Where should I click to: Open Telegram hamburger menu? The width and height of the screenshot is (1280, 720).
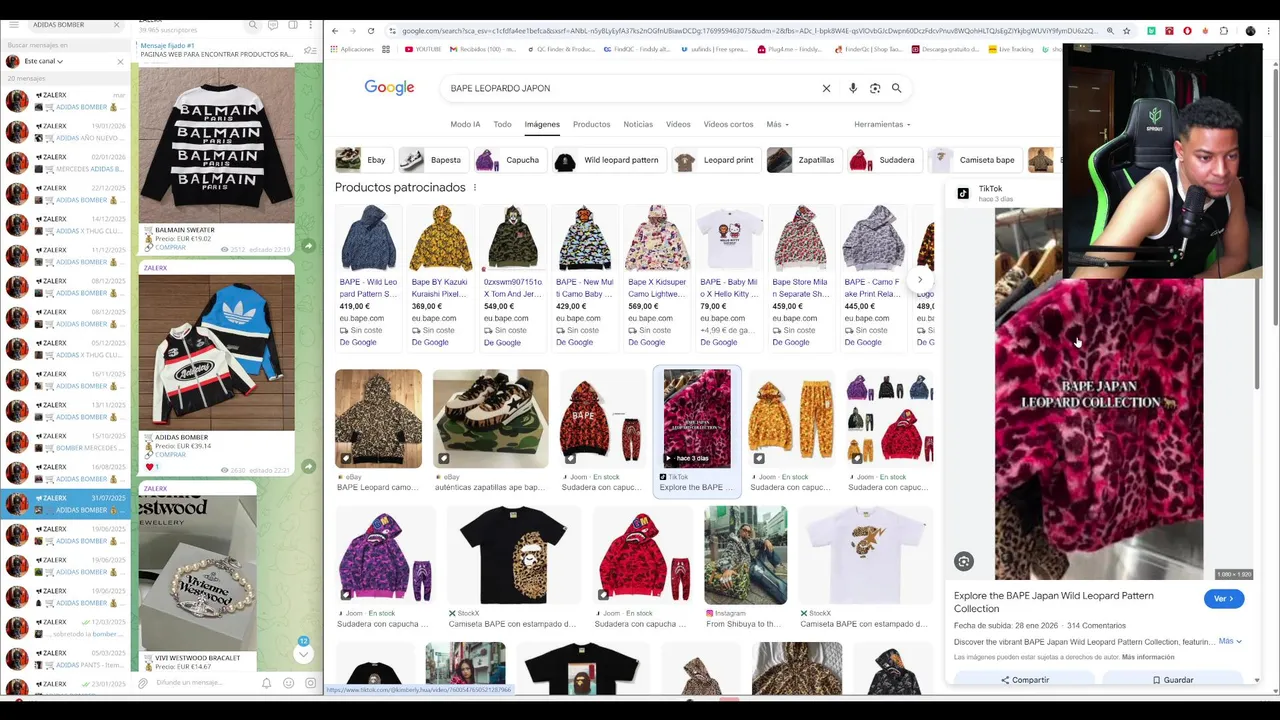point(12,24)
